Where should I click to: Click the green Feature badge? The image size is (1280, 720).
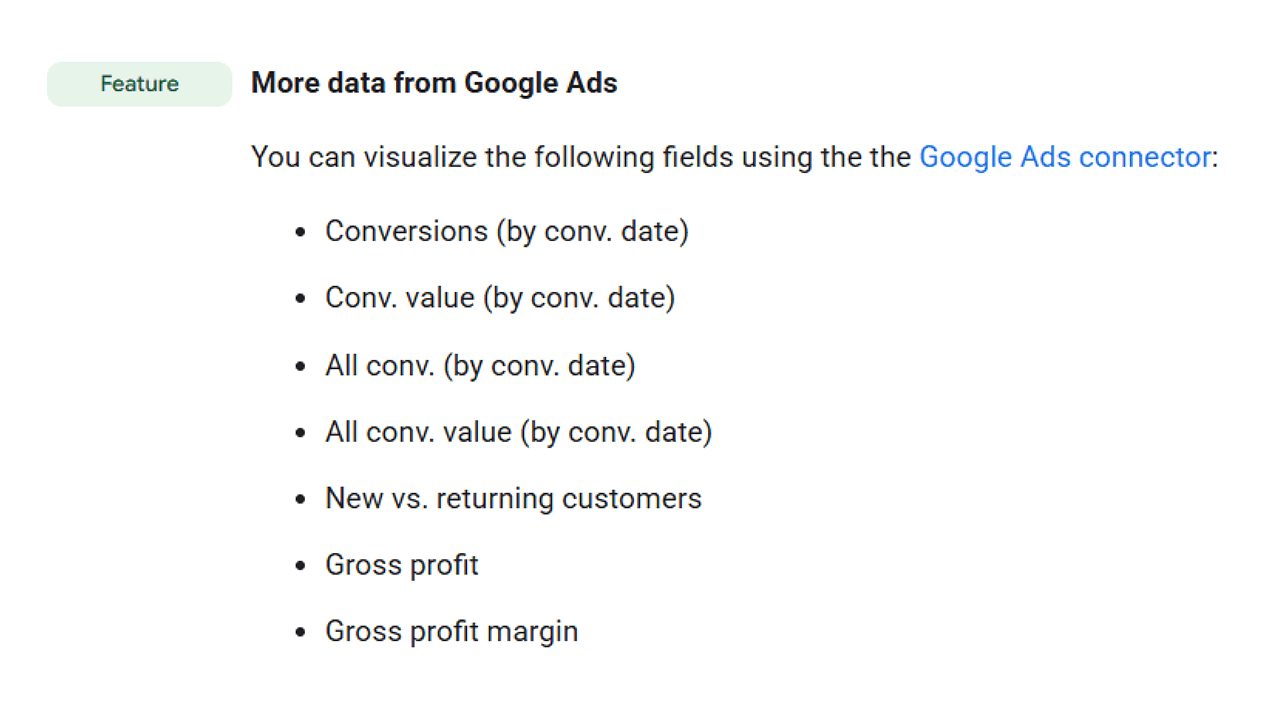(139, 84)
